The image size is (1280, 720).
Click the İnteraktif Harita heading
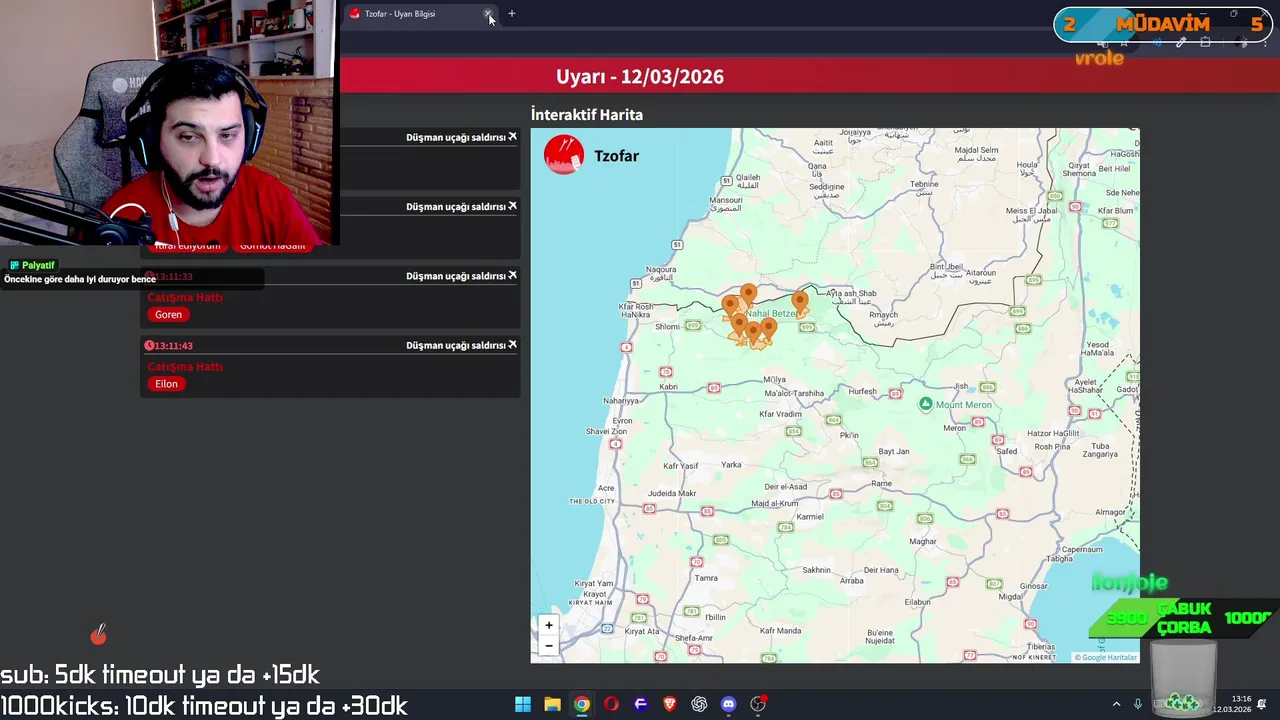[x=587, y=114]
